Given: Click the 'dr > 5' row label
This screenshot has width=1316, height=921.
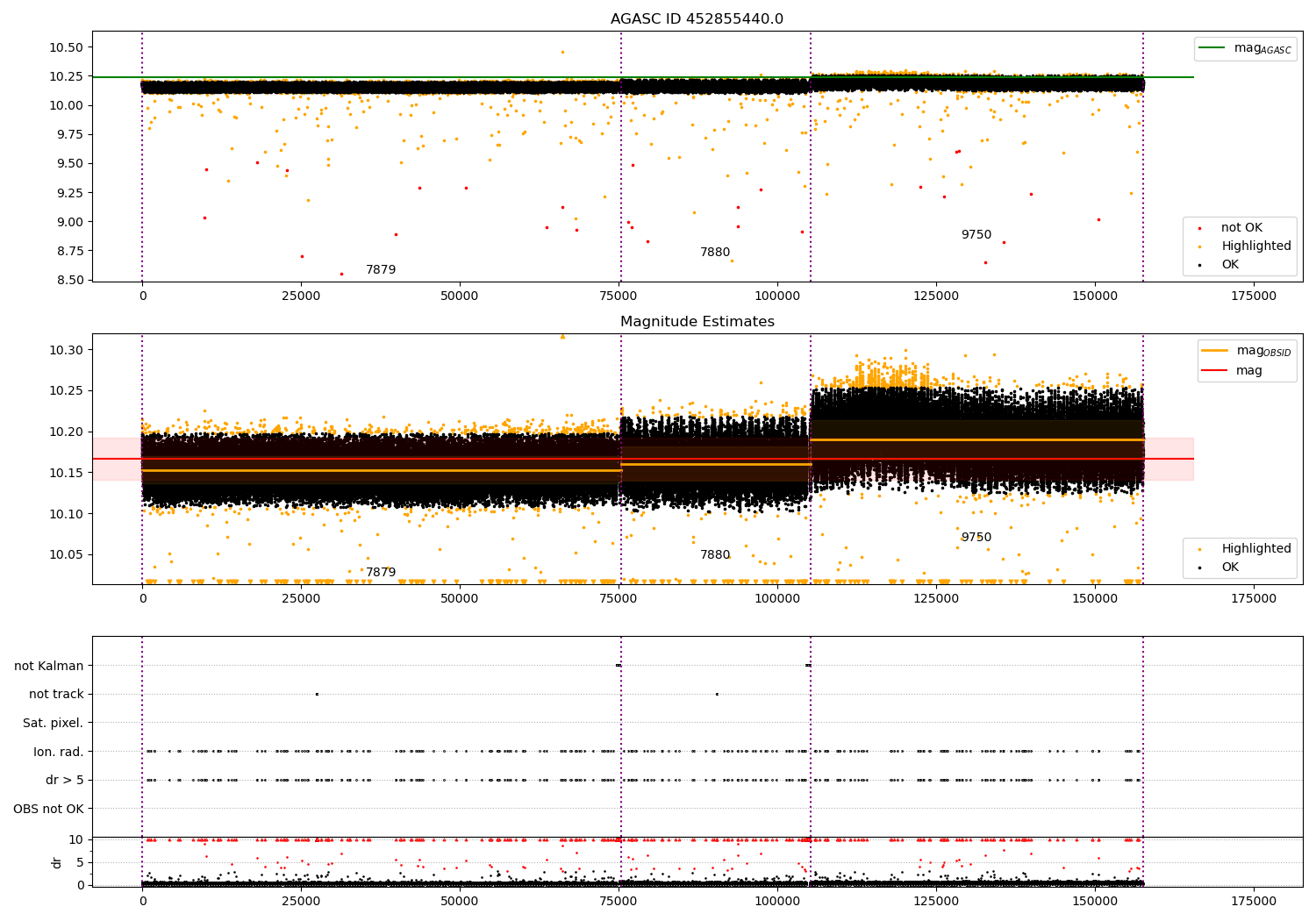Looking at the screenshot, I should 65,781.
